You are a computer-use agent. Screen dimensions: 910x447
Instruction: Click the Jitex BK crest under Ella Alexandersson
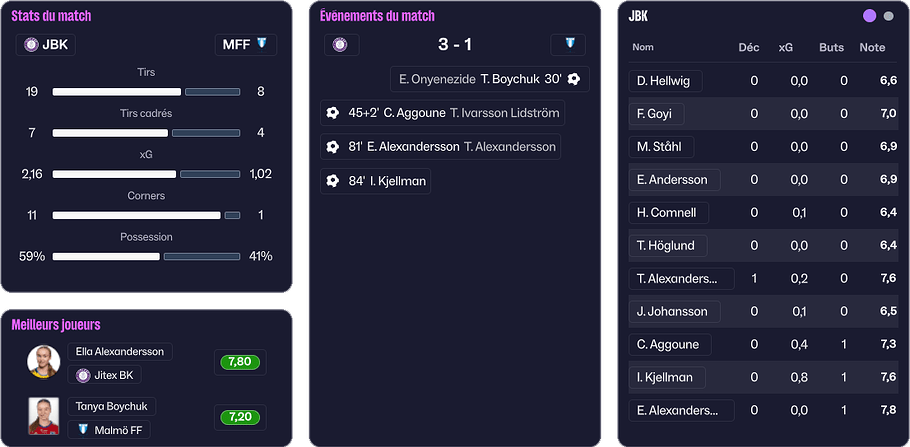(83, 376)
